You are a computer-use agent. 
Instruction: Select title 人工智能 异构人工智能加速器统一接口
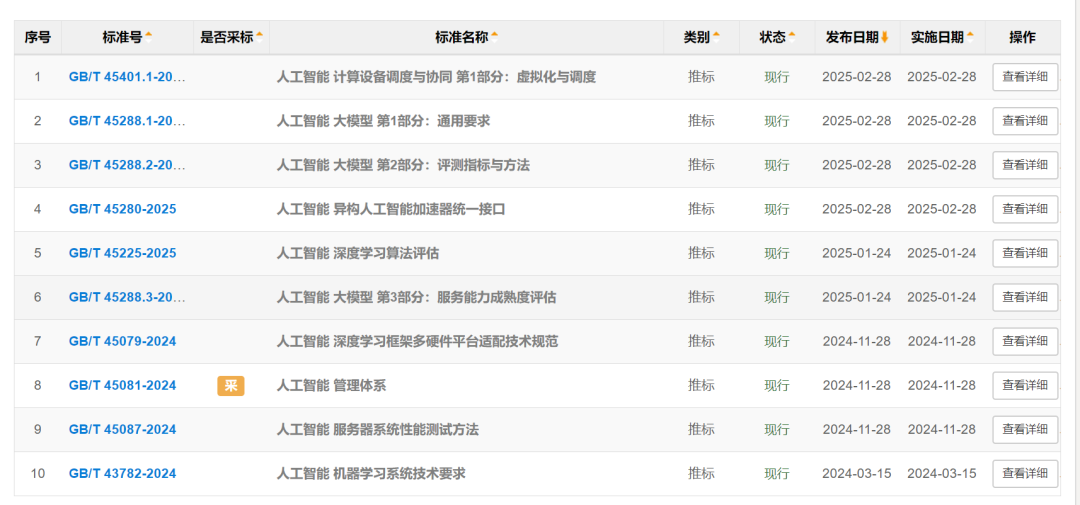(391, 209)
